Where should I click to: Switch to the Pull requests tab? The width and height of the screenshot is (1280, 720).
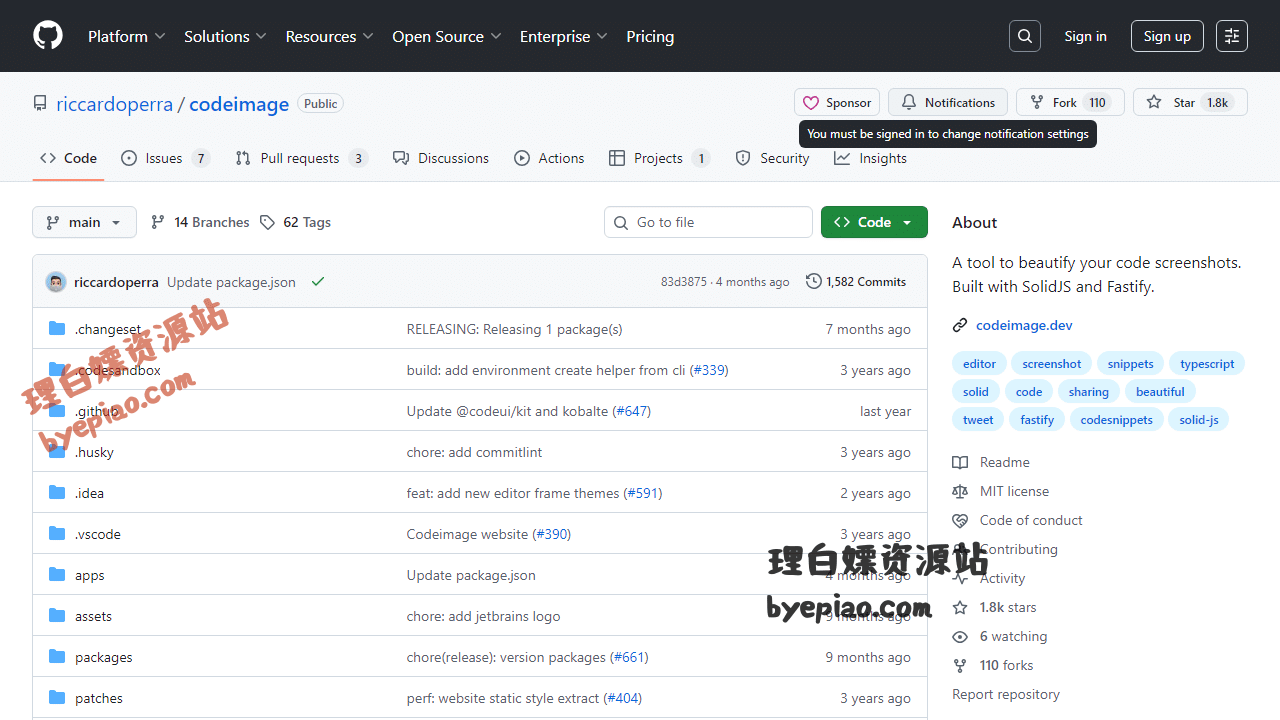coord(301,158)
